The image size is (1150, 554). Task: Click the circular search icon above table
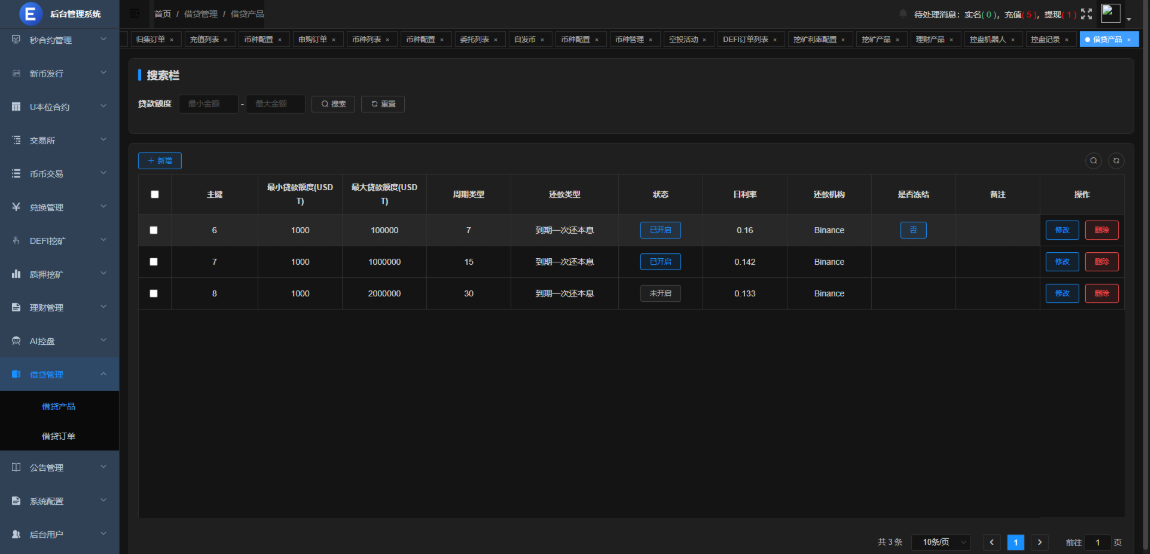pyautogui.click(x=1094, y=160)
